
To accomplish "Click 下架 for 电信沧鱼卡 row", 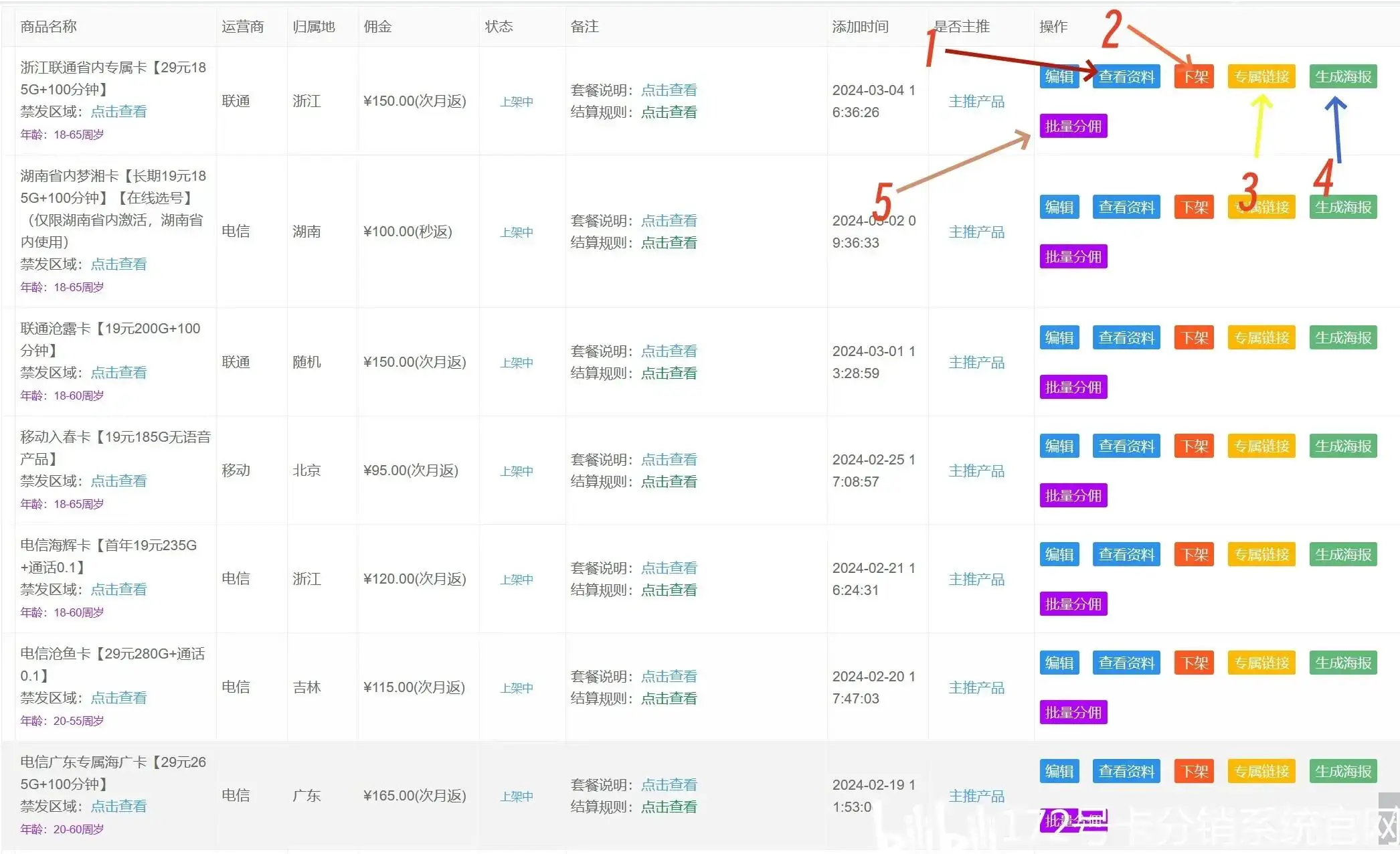I will [x=1195, y=663].
